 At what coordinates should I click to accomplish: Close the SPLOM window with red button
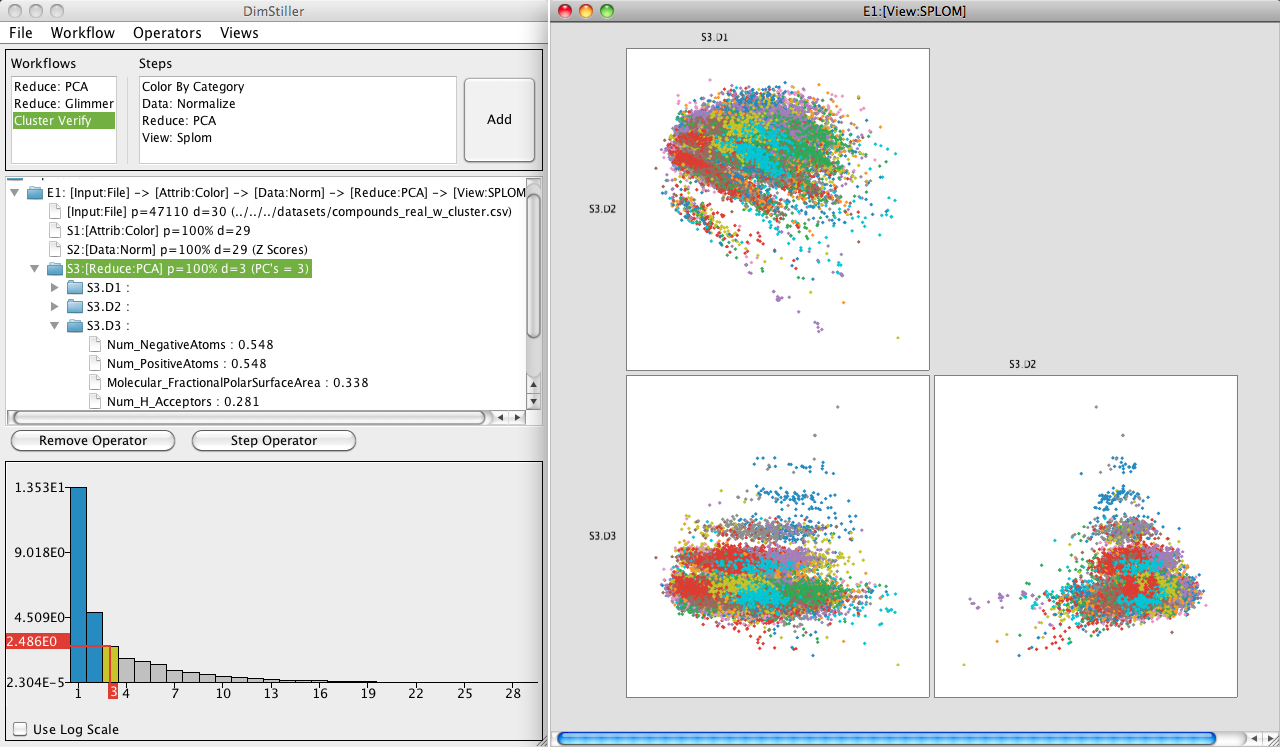(x=564, y=11)
